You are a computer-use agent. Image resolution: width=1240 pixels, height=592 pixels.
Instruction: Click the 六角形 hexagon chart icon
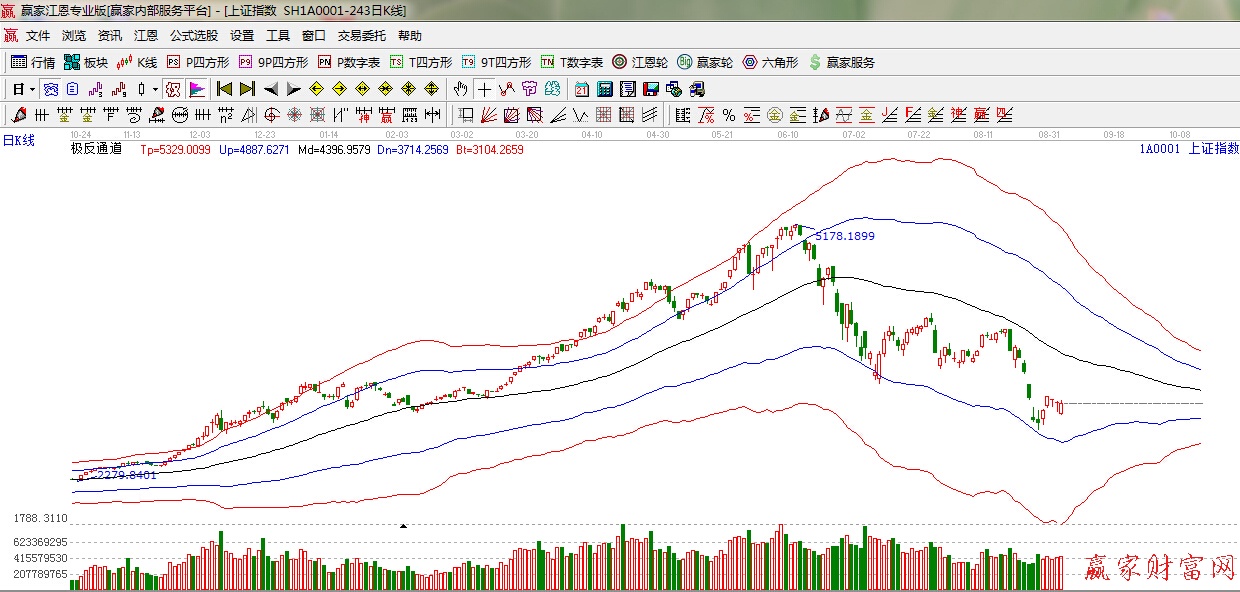click(769, 62)
